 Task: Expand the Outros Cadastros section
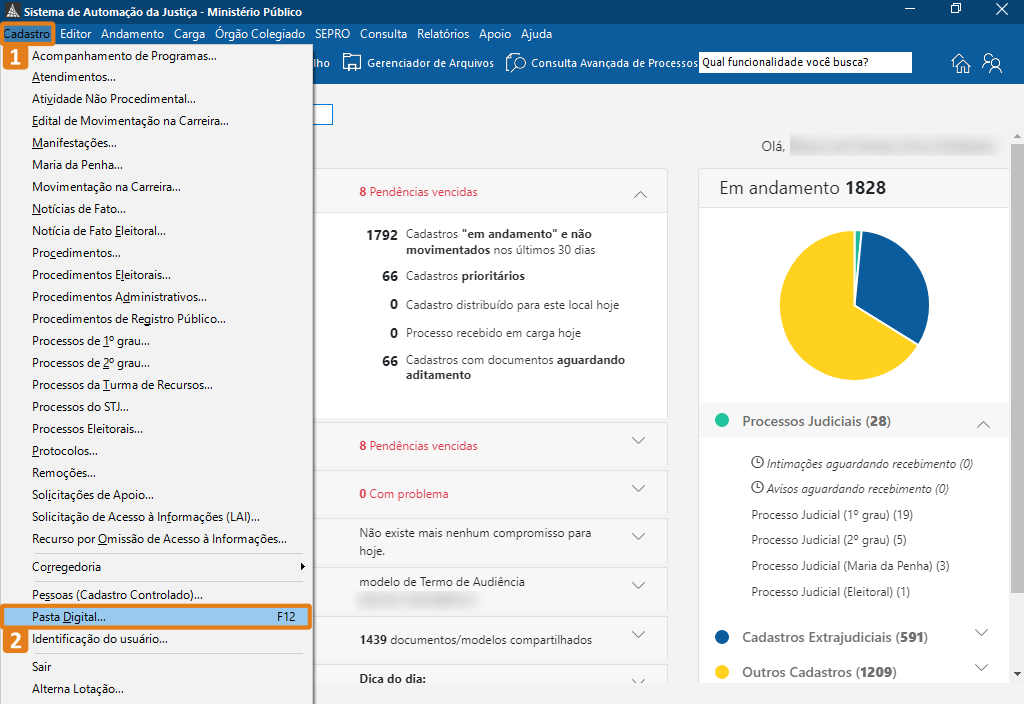click(x=981, y=668)
